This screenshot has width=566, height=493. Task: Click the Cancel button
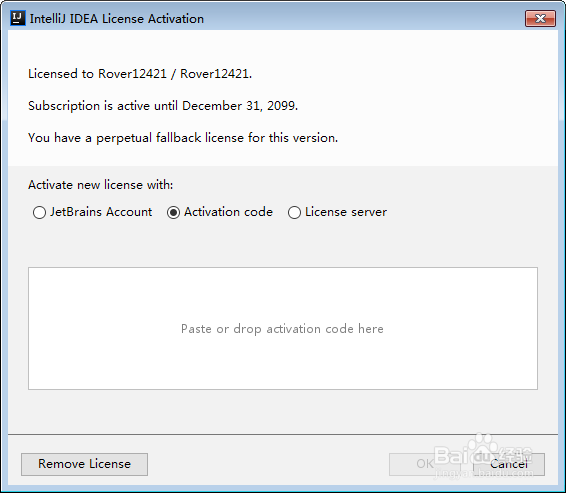coord(509,464)
